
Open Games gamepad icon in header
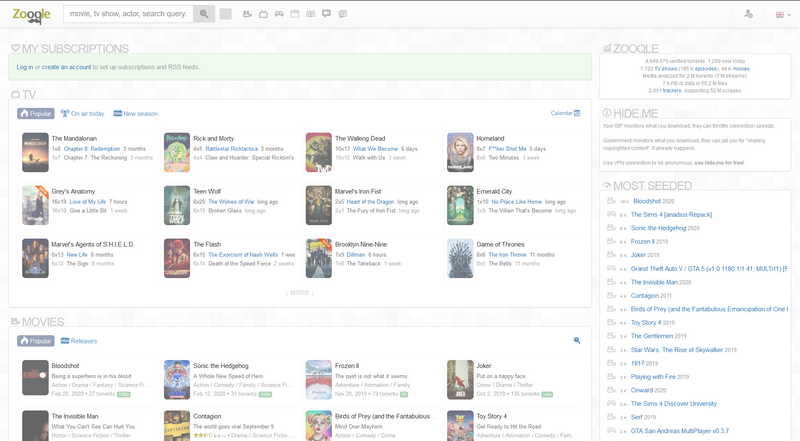tap(279, 14)
